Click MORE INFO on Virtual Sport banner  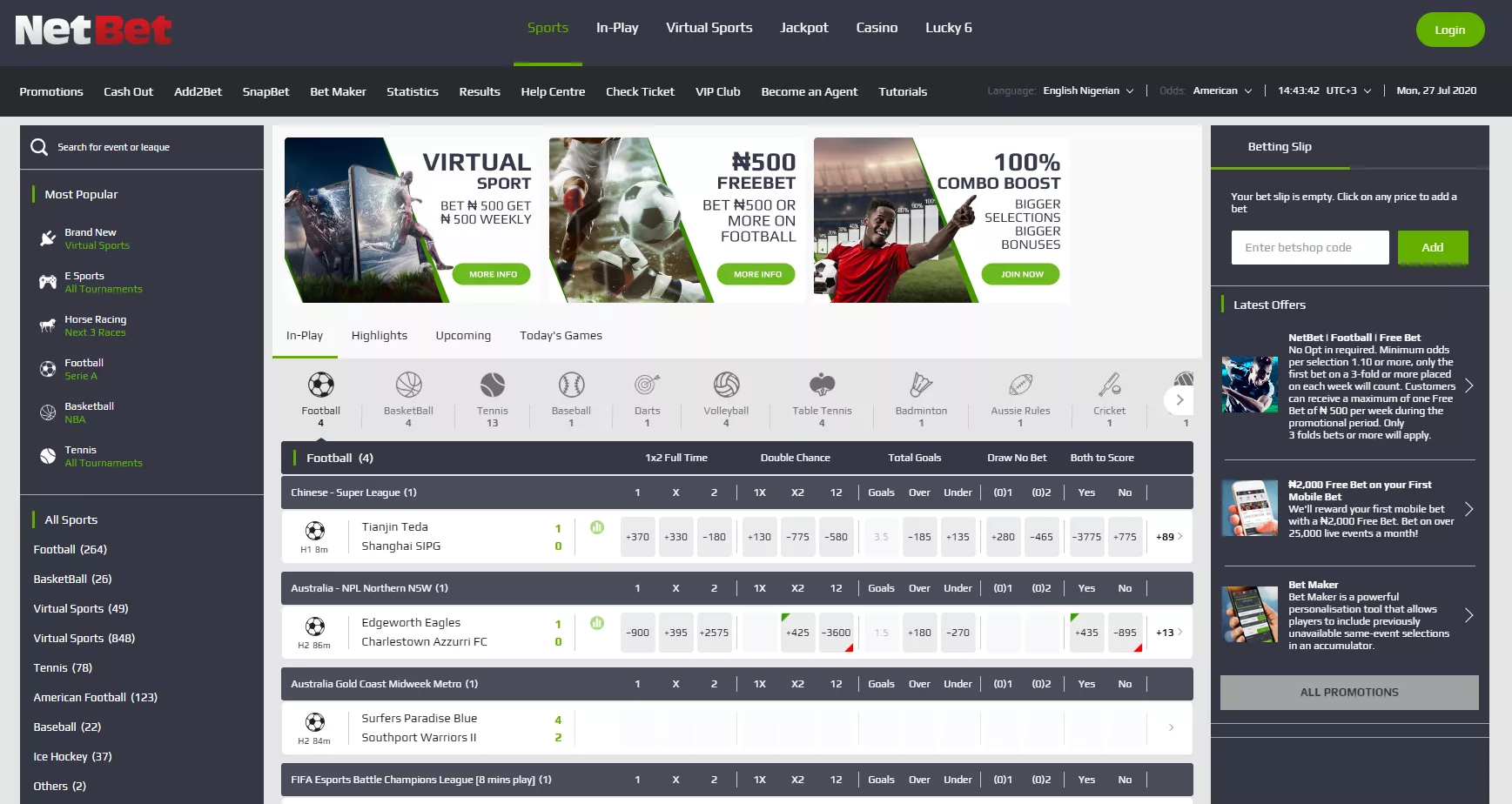494,274
